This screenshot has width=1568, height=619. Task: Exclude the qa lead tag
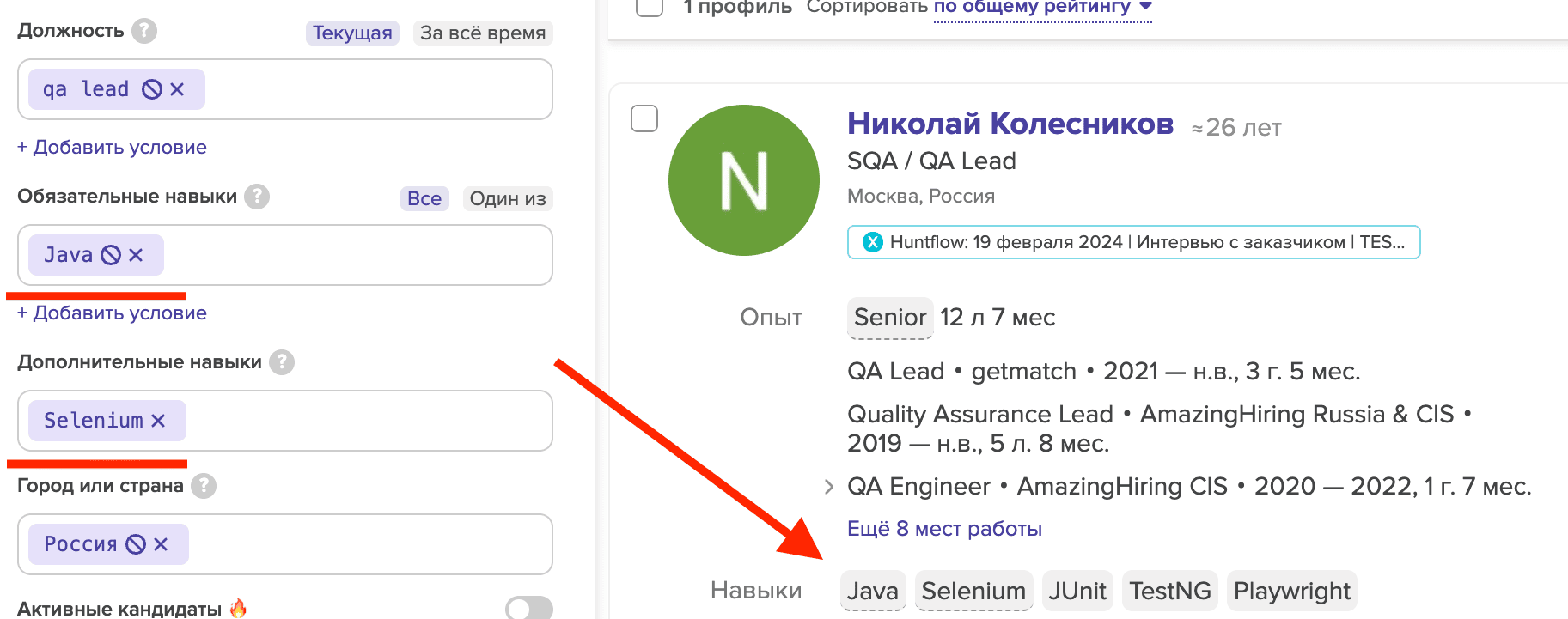tap(152, 89)
